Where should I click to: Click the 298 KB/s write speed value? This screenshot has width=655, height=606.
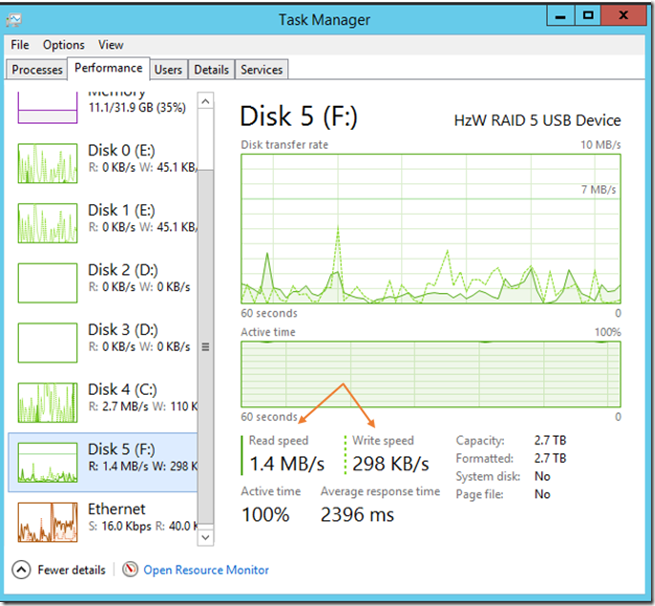coord(391,464)
